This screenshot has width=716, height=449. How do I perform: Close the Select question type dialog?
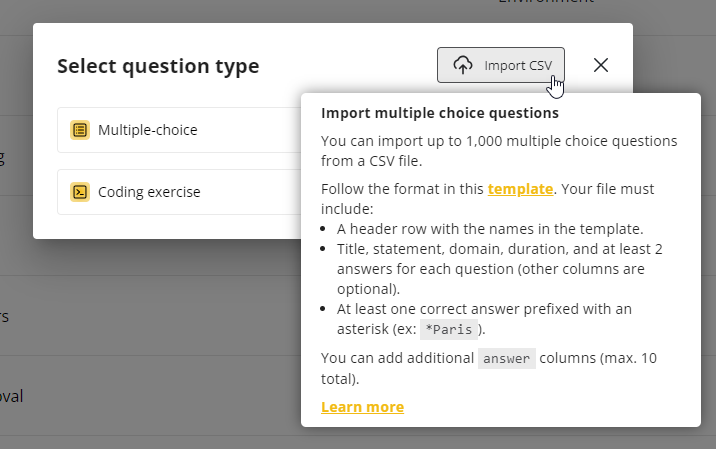coord(601,65)
